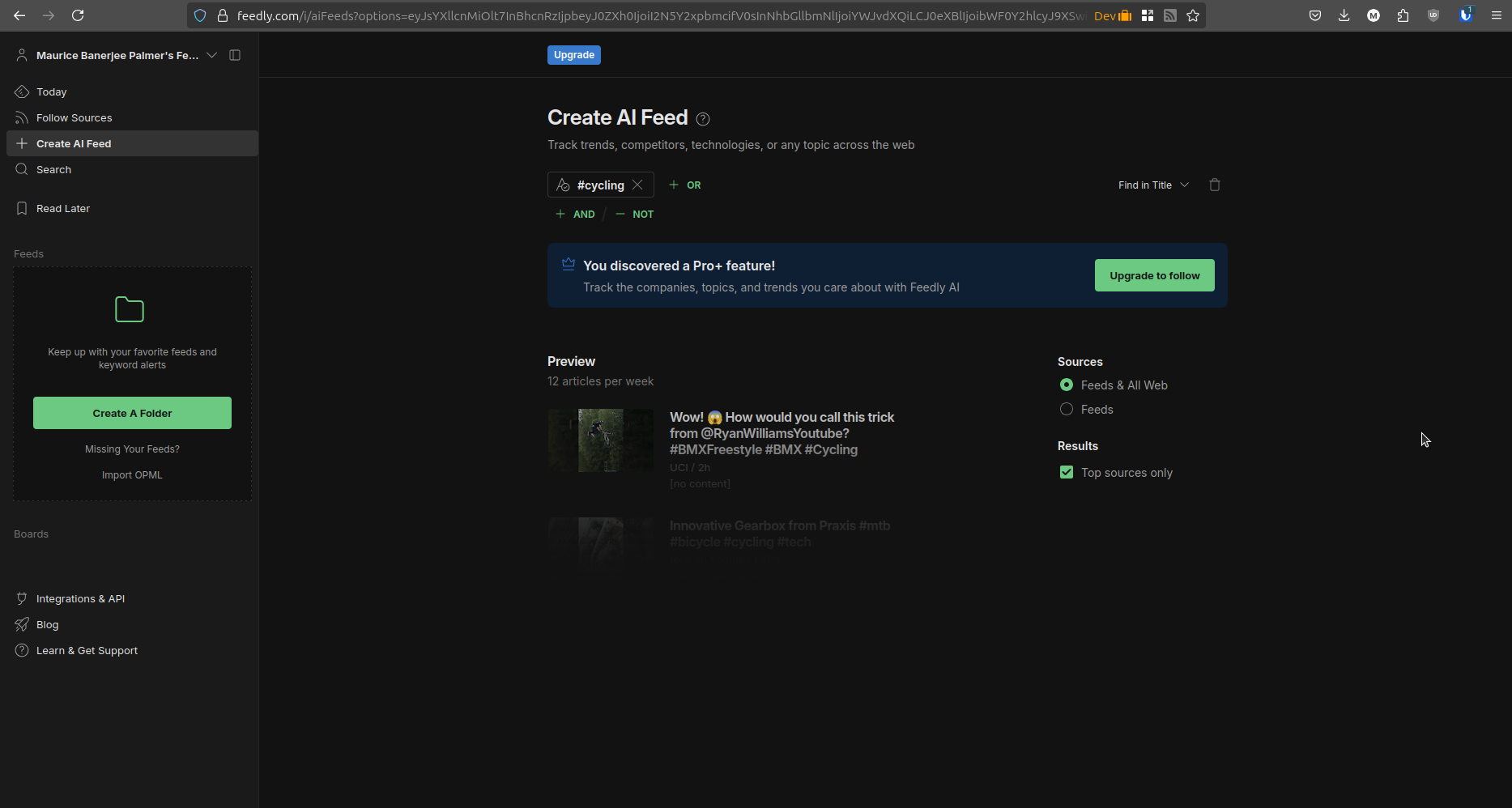Open the browser extensions puzzle icon
Image resolution: width=1512 pixels, height=808 pixels.
(x=1403, y=15)
